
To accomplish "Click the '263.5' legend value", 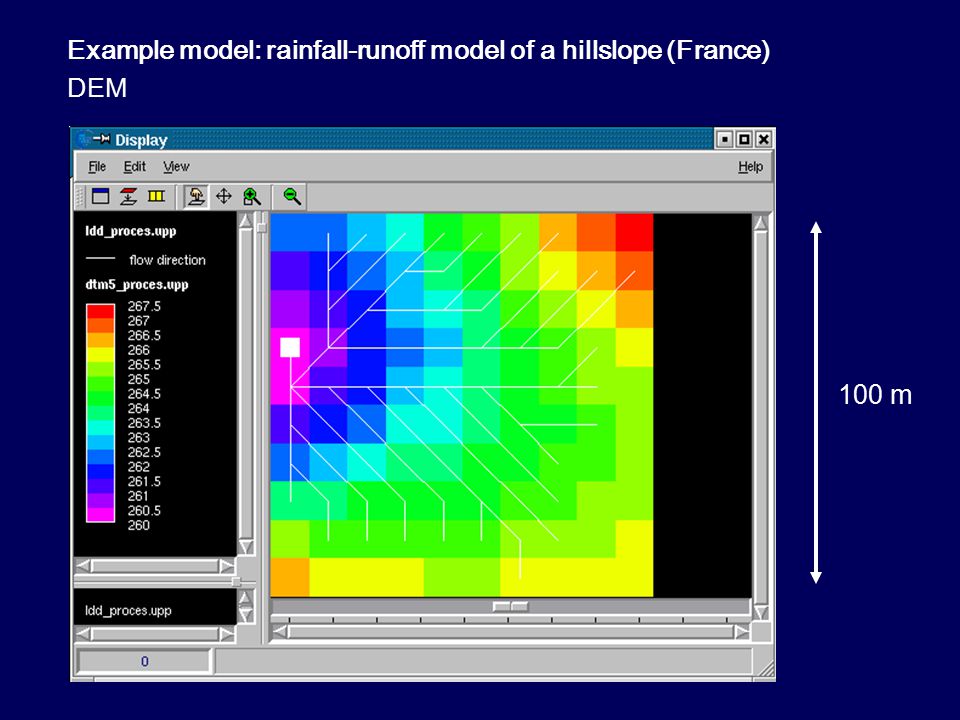I will pyautogui.click(x=144, y=423).
